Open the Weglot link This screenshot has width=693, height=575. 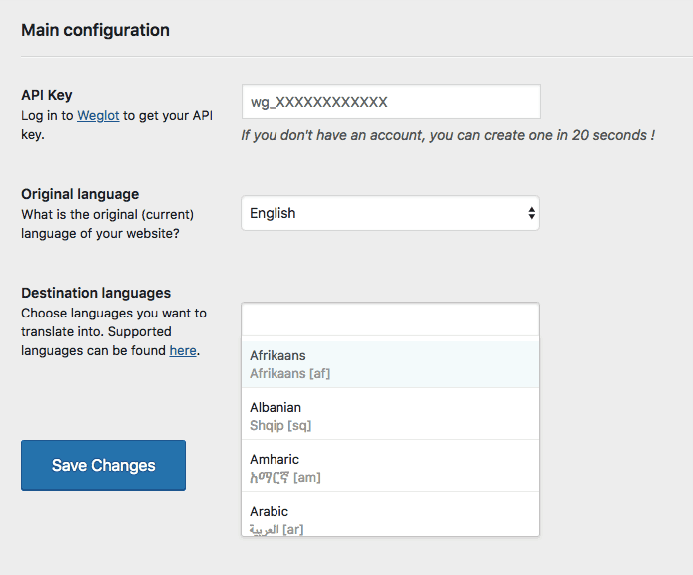pos(98,116)
